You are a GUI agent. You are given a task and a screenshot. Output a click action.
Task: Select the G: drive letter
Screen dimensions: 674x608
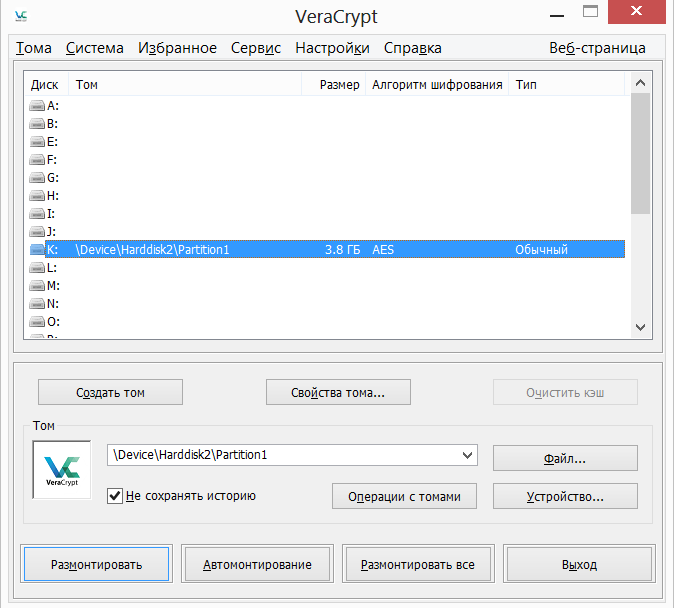tap(52, 178)
